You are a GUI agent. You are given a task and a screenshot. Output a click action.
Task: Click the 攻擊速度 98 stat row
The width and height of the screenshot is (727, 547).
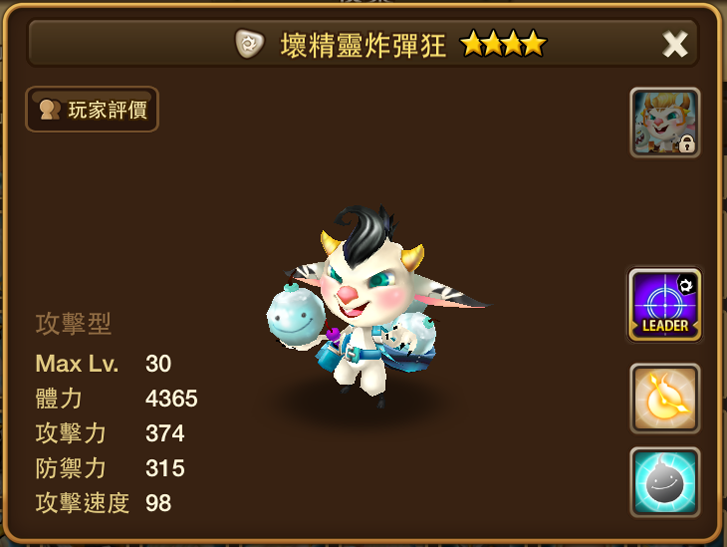coord(103,502)
